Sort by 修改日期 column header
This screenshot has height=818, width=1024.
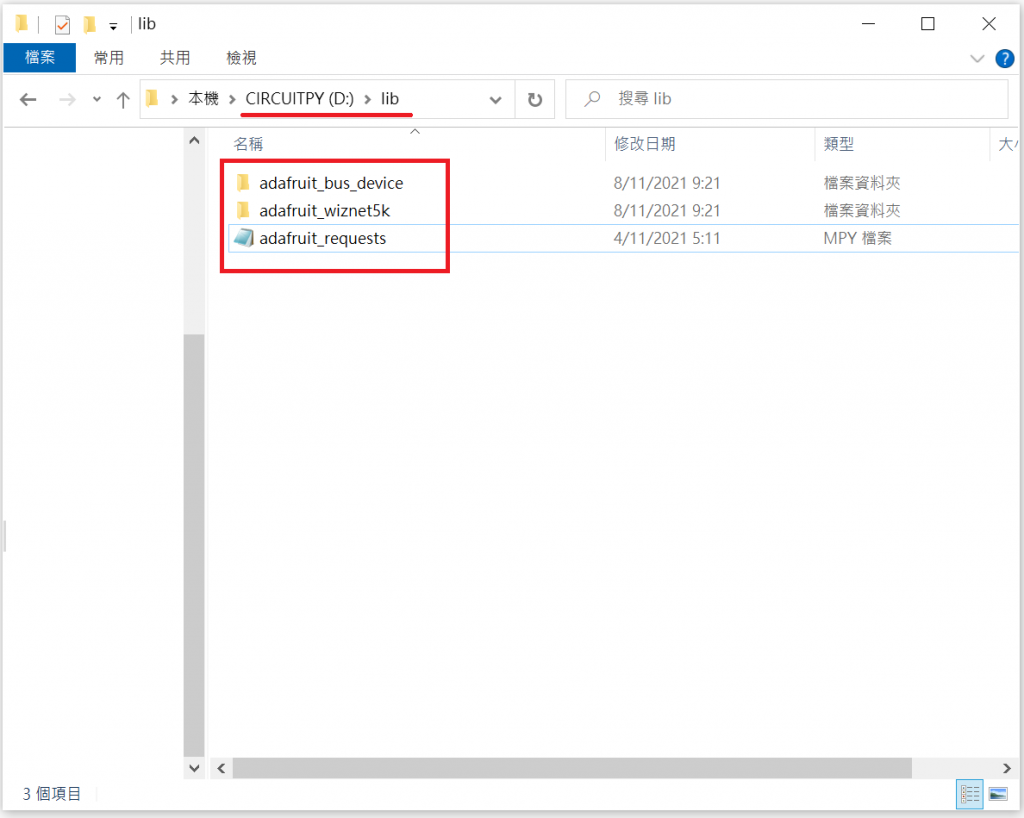pyautogui.click(x=645, y=144)
